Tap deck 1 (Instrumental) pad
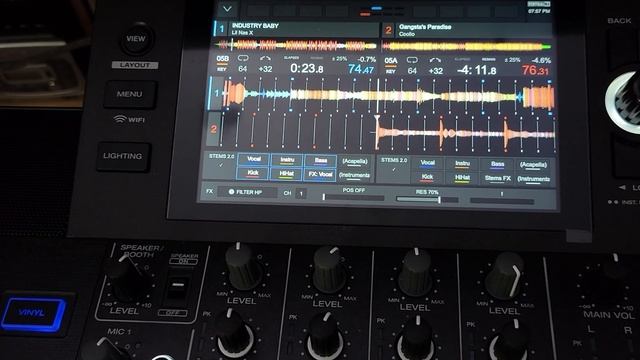The height and width of the screenshot is (360, 640). tap(354, 176)
